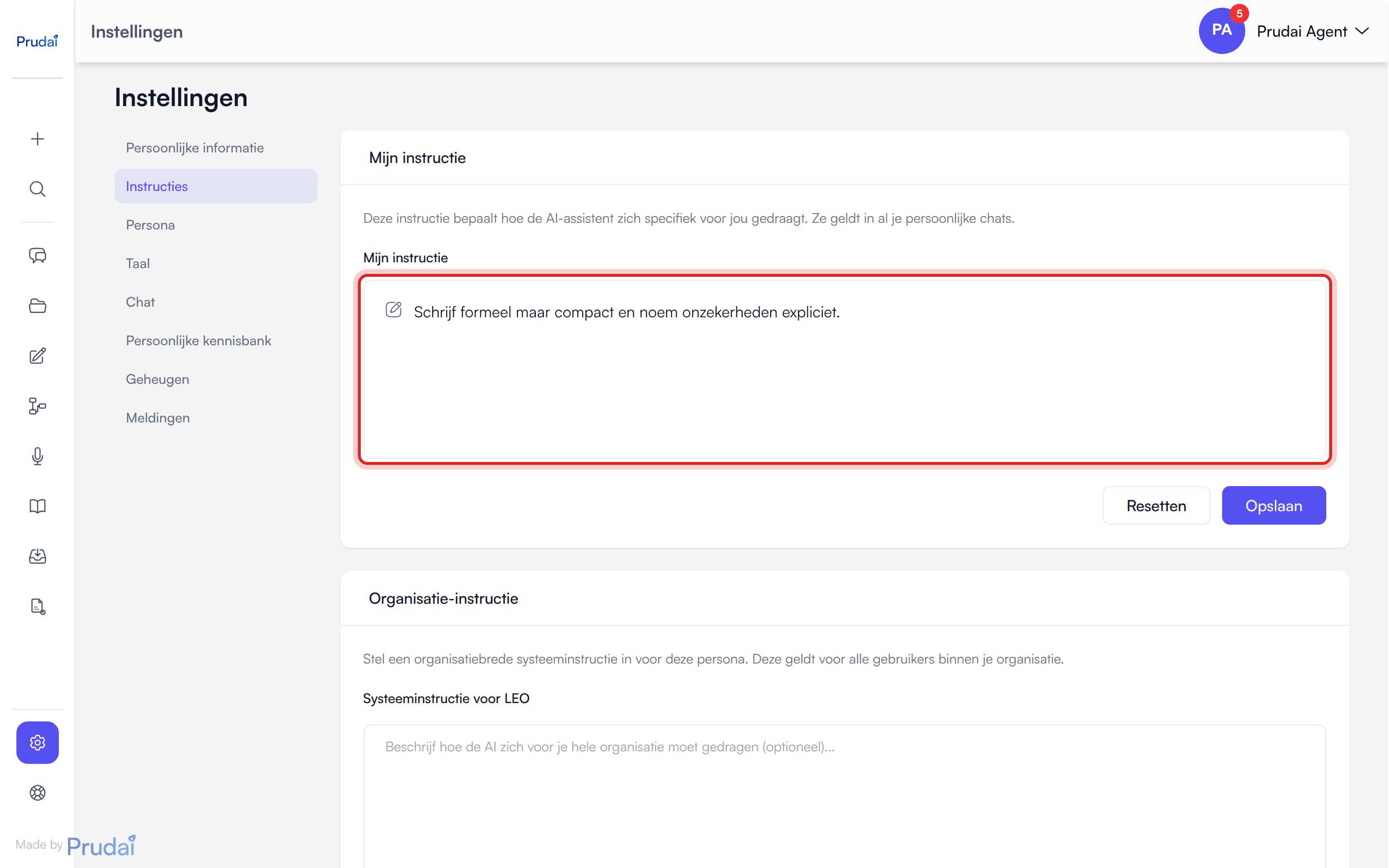Click the plus icon for new chat

pyautogui.click(x=37, y=139)
